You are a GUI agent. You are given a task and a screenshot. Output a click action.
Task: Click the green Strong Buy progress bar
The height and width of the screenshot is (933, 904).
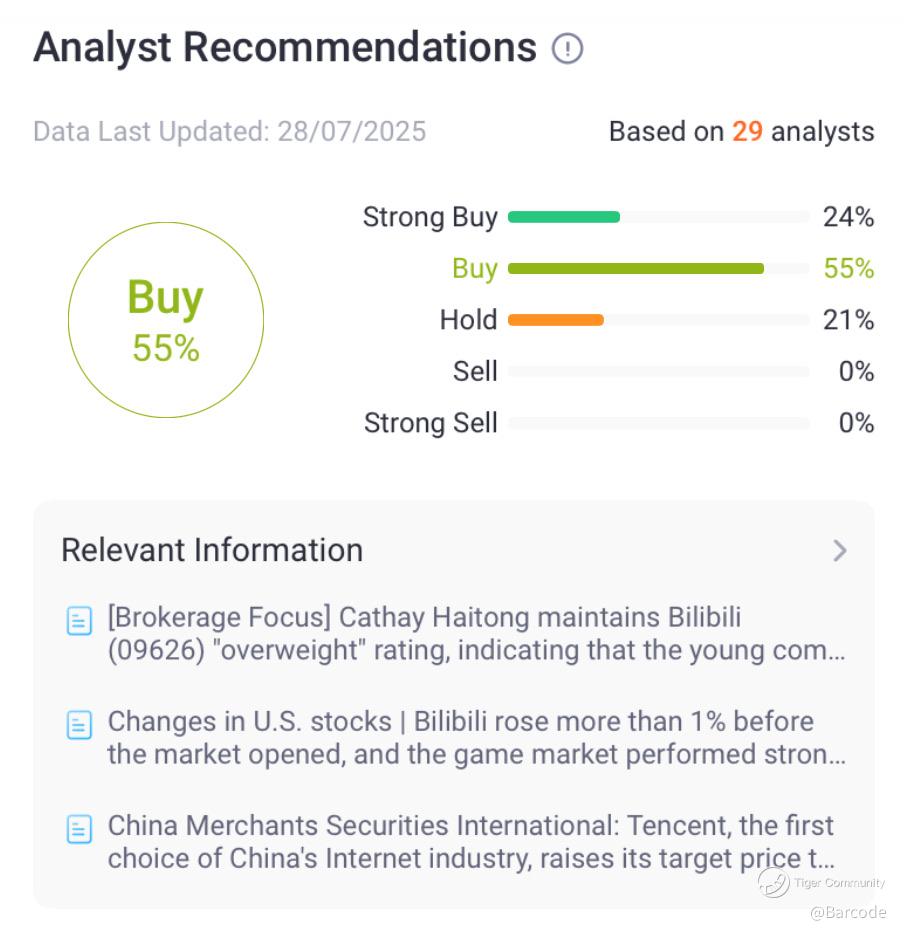(564, 217)
